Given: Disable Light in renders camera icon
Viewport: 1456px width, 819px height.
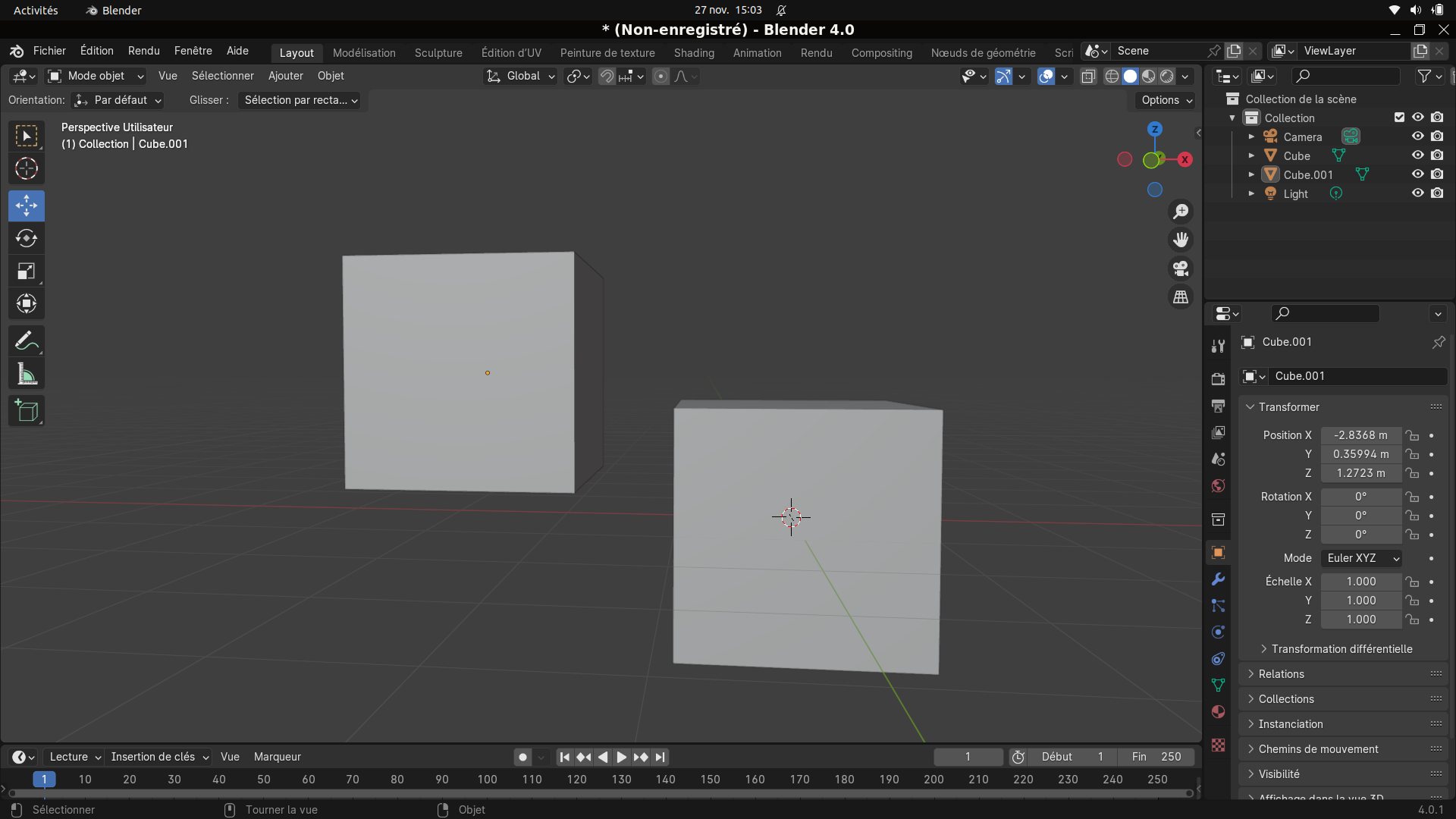Looking at the screenshot, I should point(1437,193).
